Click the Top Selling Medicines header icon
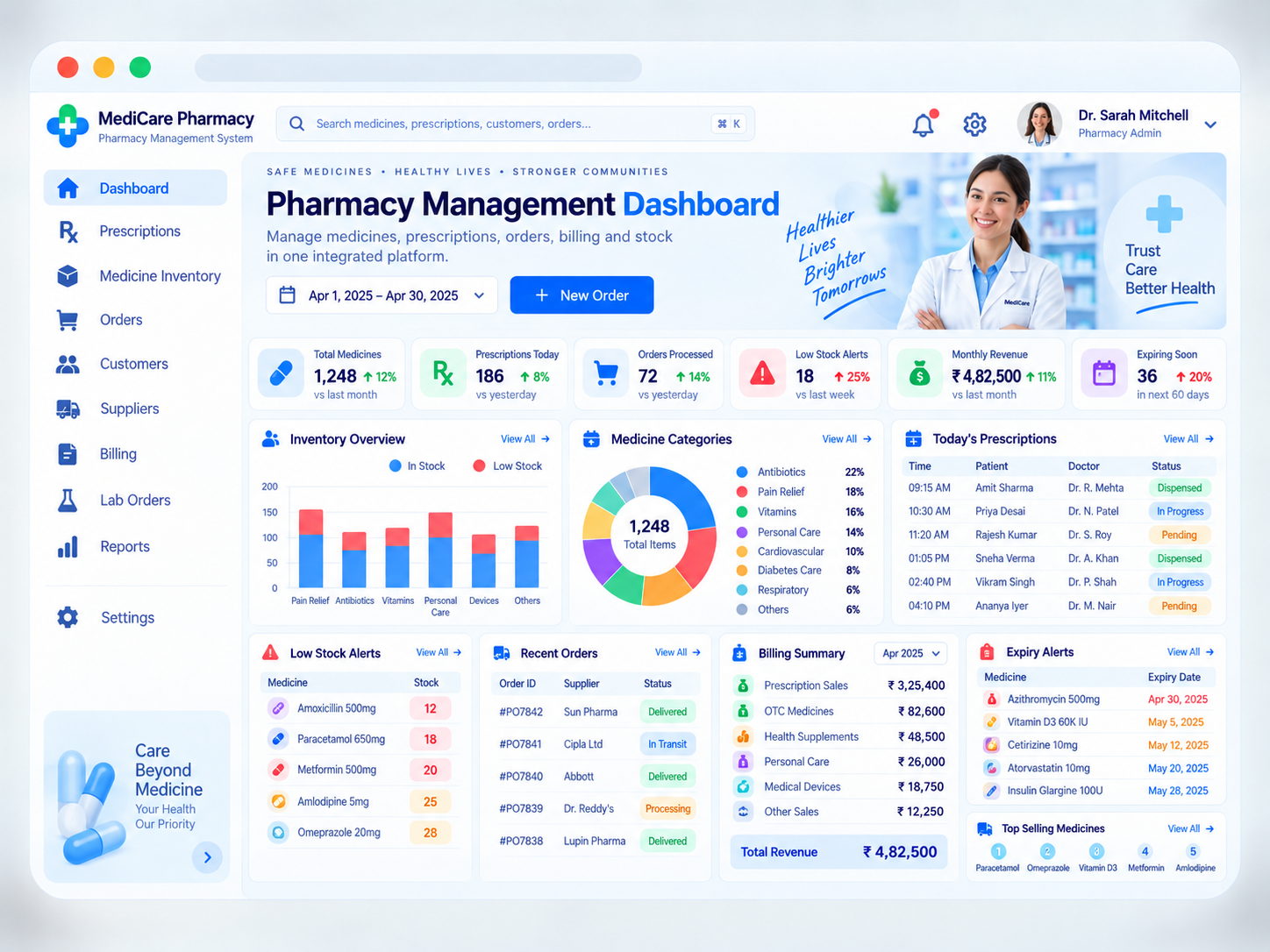 click(985, 828)
